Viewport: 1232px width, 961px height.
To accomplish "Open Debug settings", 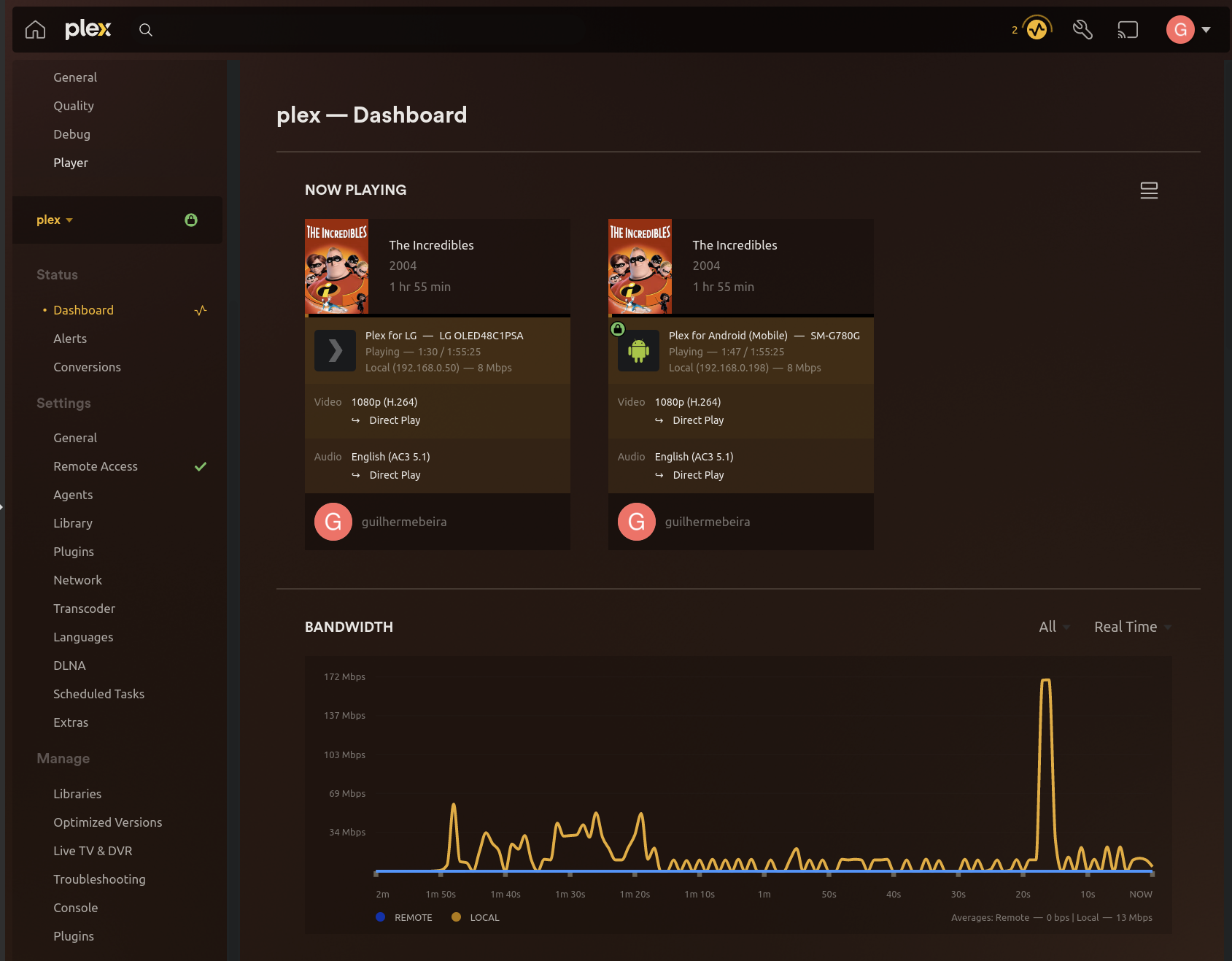I will tap(71, 134).
